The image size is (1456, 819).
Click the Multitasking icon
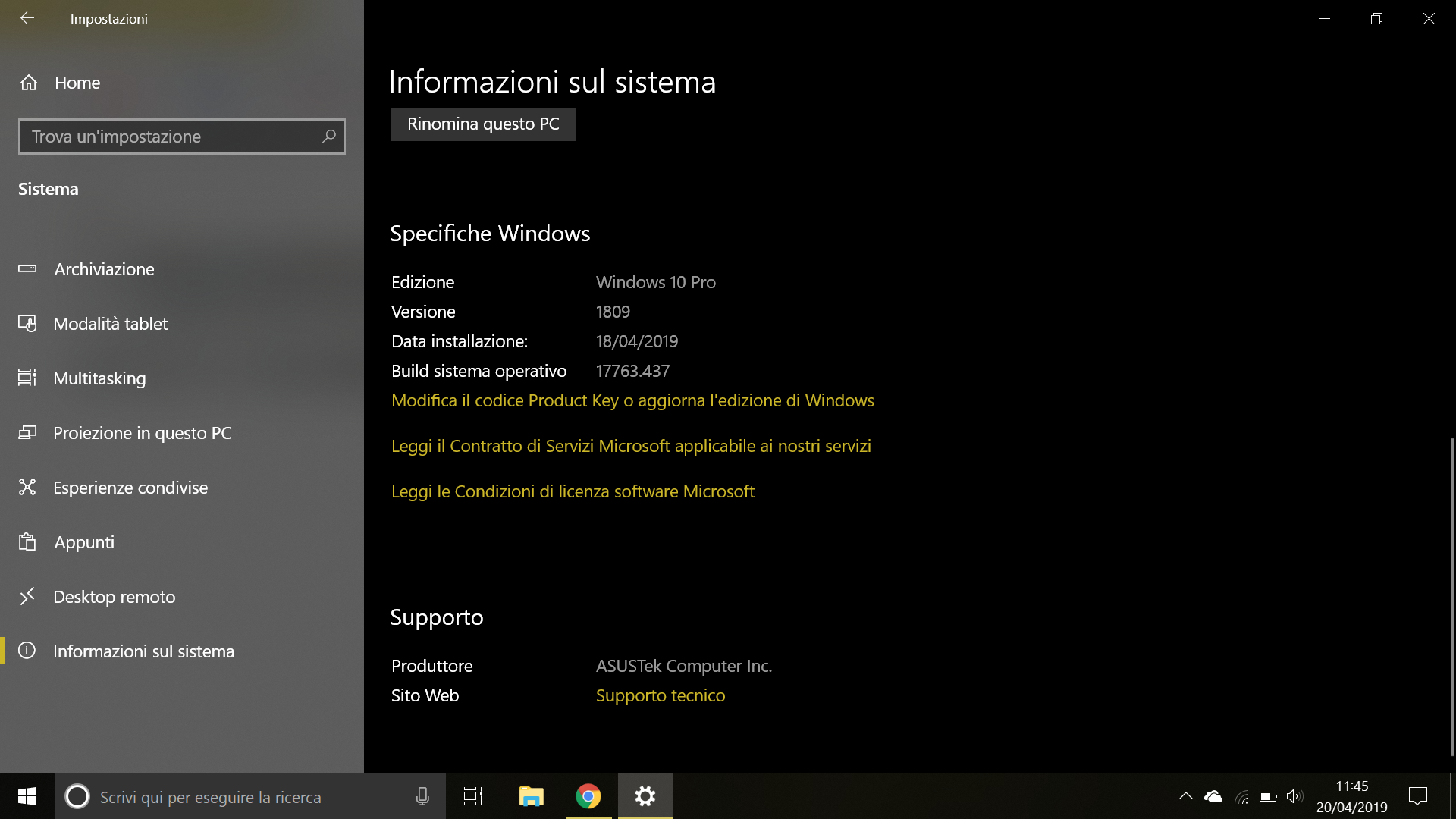pyautogui.click(x=27, y=378)
